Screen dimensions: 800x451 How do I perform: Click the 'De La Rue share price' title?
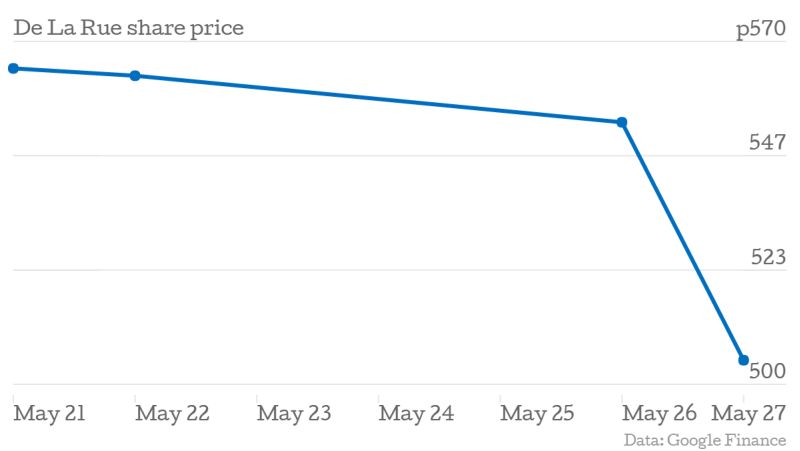coord(128,28)
